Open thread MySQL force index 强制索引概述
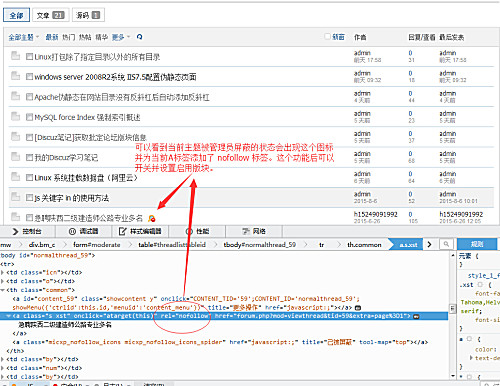 (x=87, y=117)
